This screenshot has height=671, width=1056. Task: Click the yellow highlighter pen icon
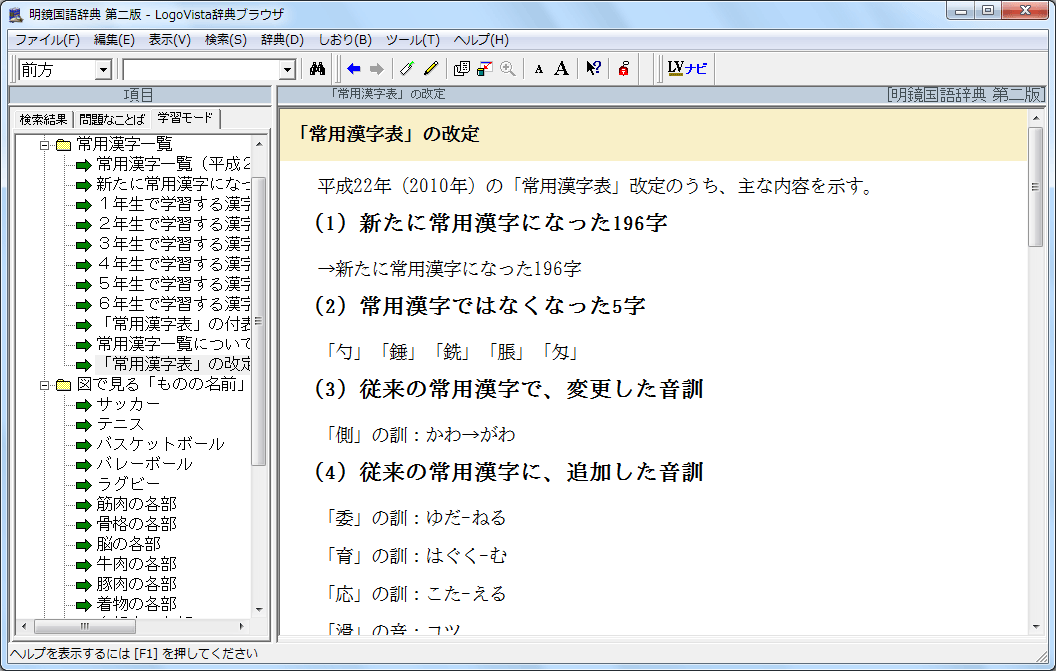(x=431, y=69)
